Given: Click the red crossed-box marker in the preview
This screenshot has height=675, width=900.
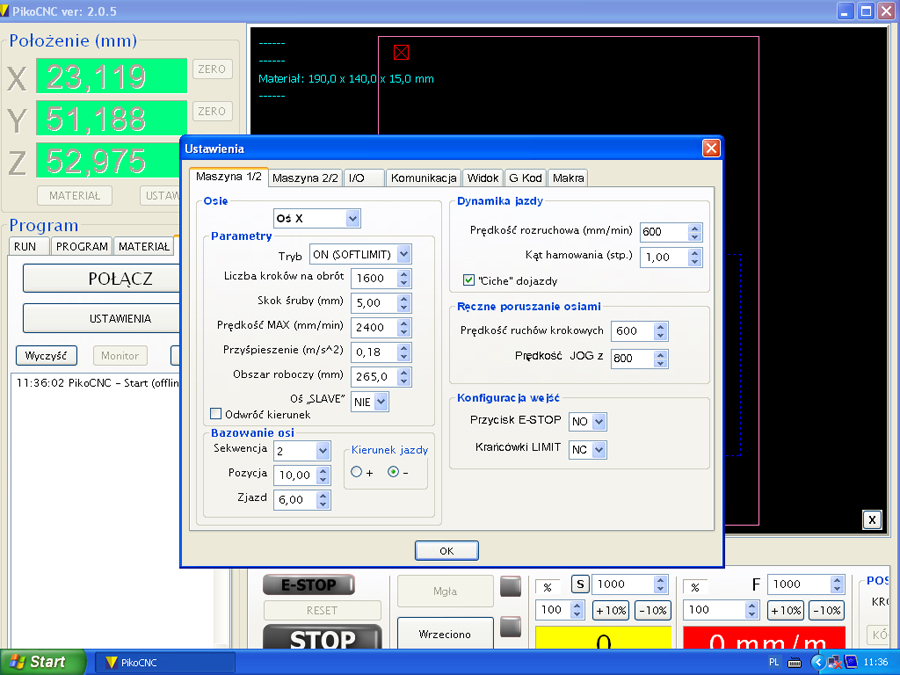Looking at the screenshot, I should (401, 53).
